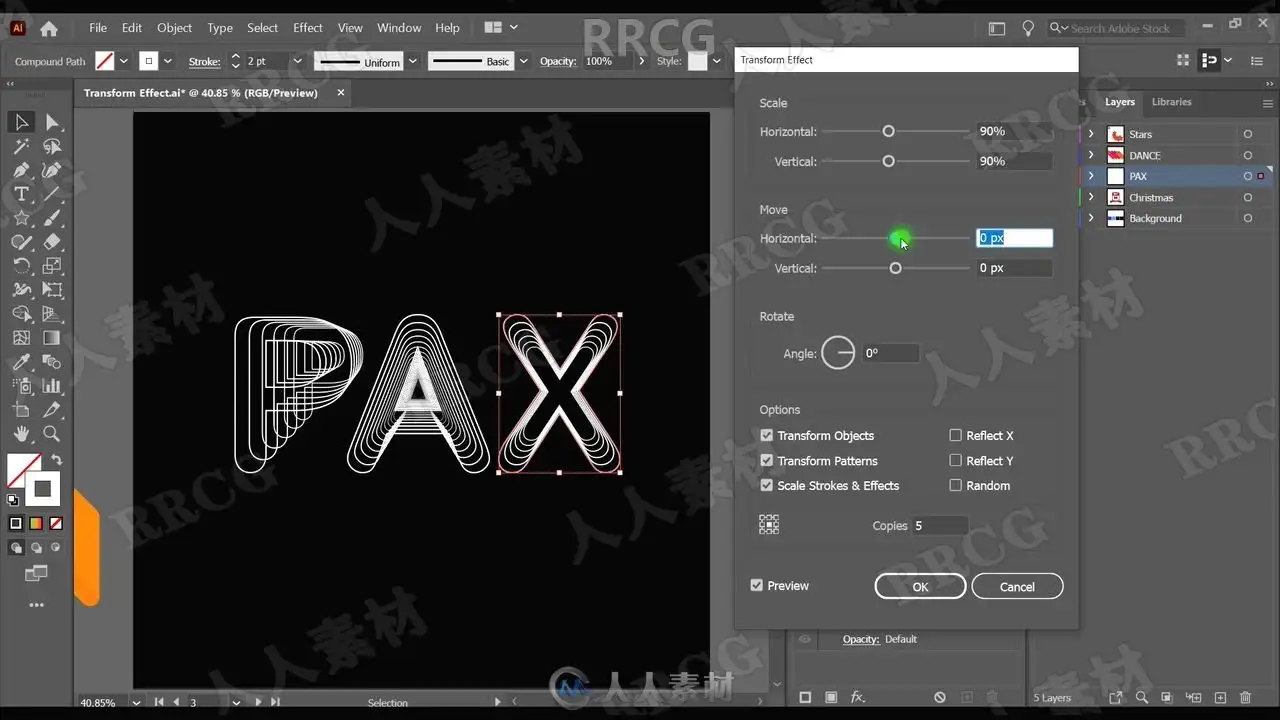Uncheck the Preview checkbox
This screenshot has width=1280, height=720.
[x=756, y=585]
